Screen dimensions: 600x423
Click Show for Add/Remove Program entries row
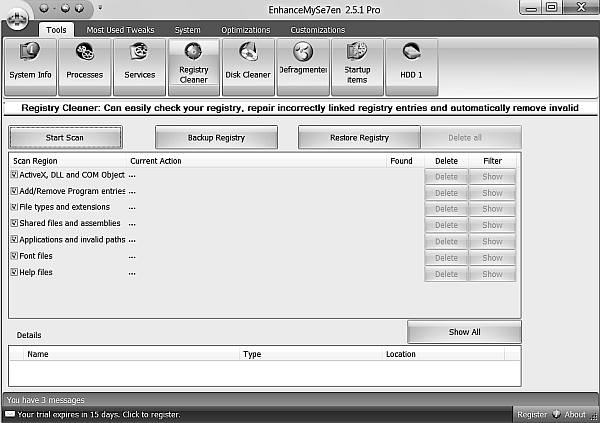coord(492,193)
